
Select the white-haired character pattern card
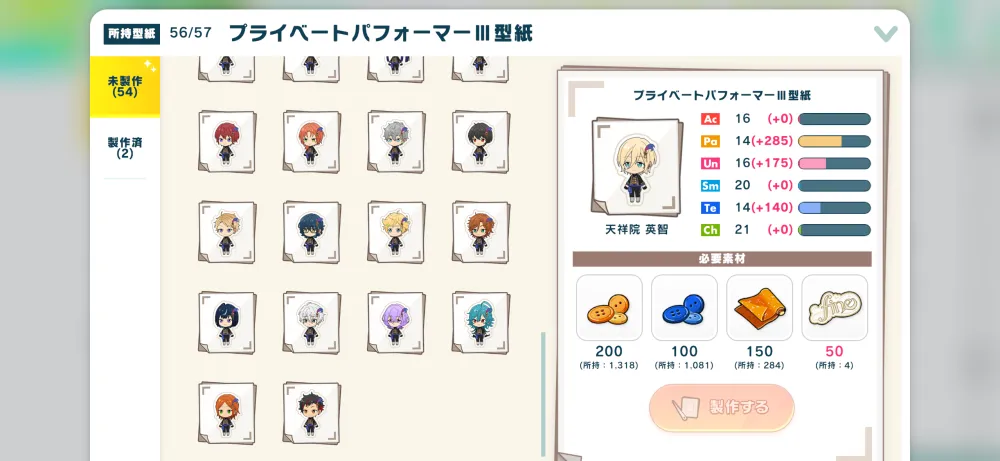tap(311, 323)
